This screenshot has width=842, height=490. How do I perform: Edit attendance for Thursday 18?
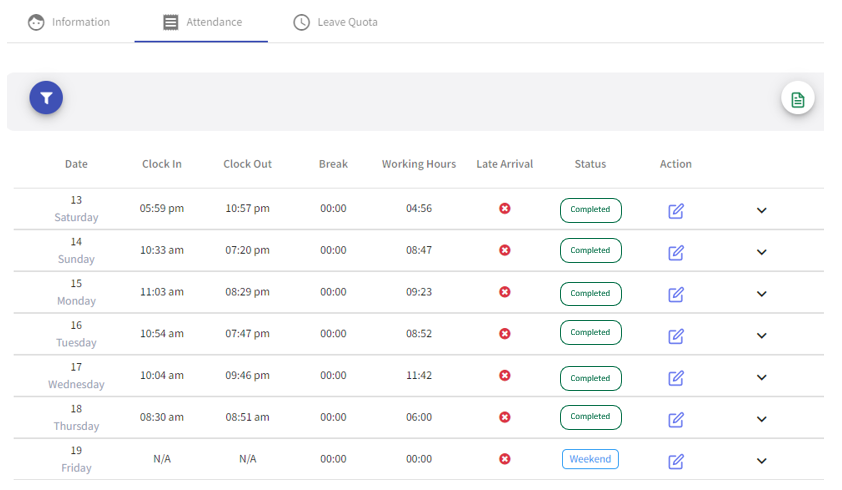coord(676,420)
